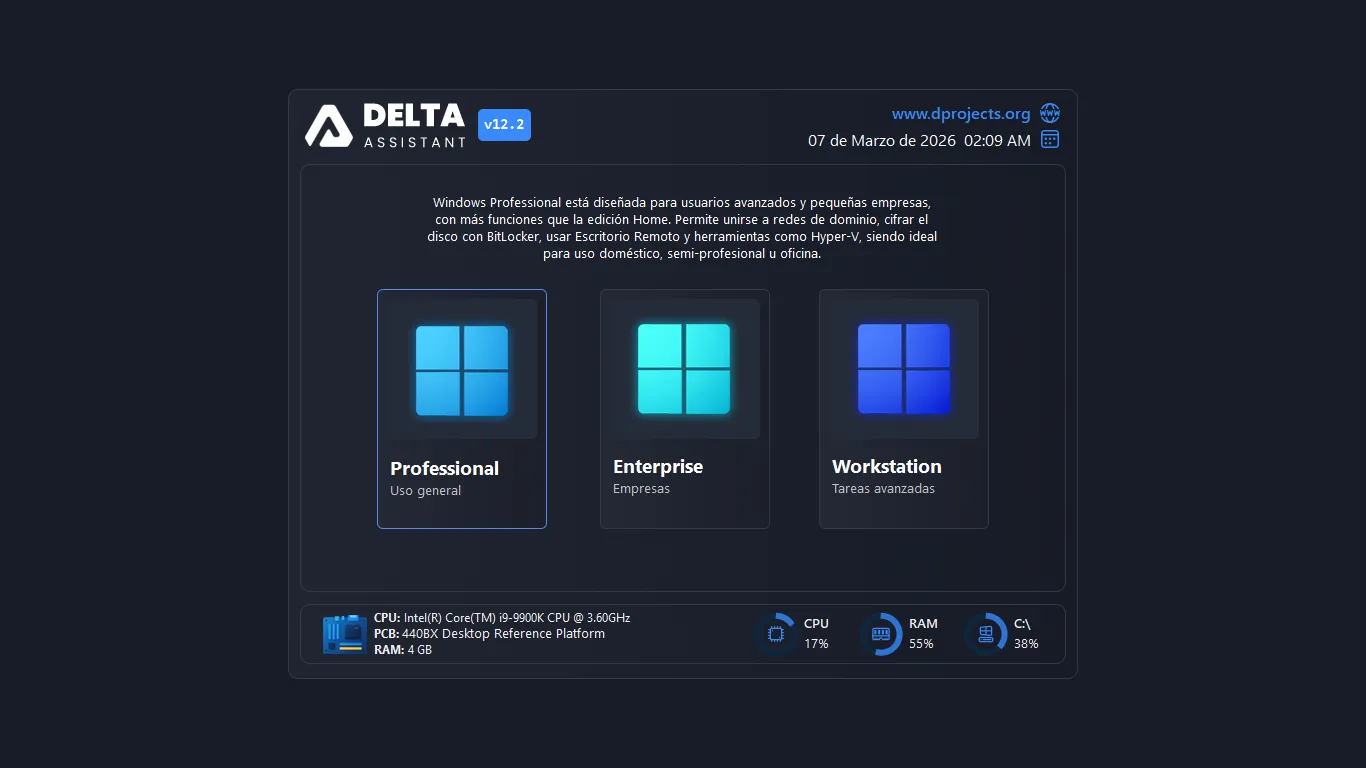The image size is (1366, 768).
Task: Click the PCB 440BX Desktop Reference Platform text
Action: click(489, 634)
